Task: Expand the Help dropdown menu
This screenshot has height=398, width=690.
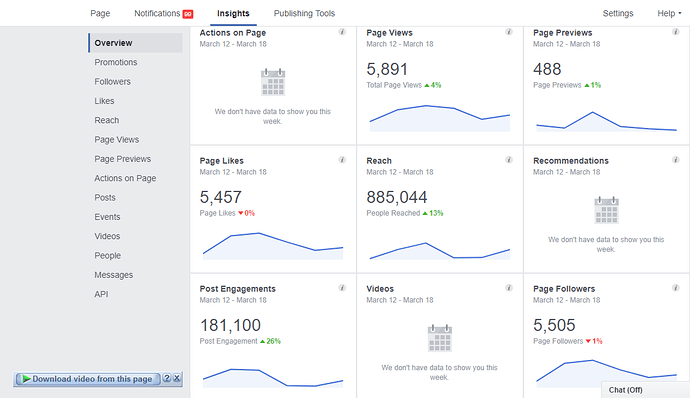Action: [669, 13]
